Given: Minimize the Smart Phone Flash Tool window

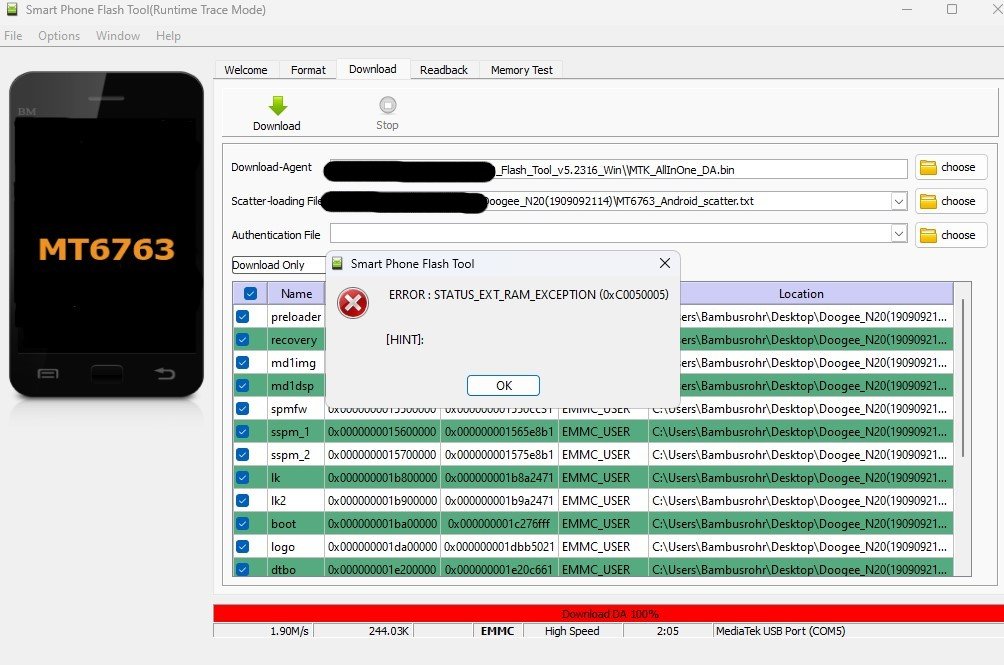Looking at the screenshot, I should (907, 9).
